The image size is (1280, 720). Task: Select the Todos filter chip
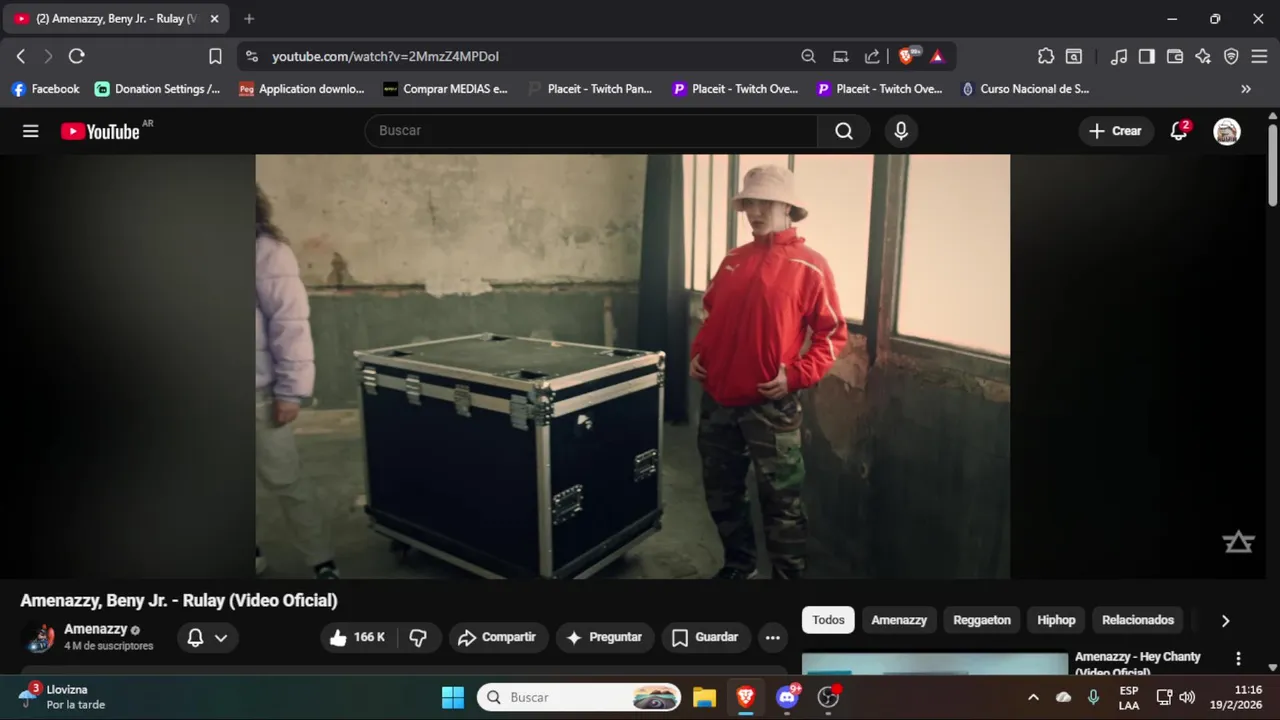(828, 620)
